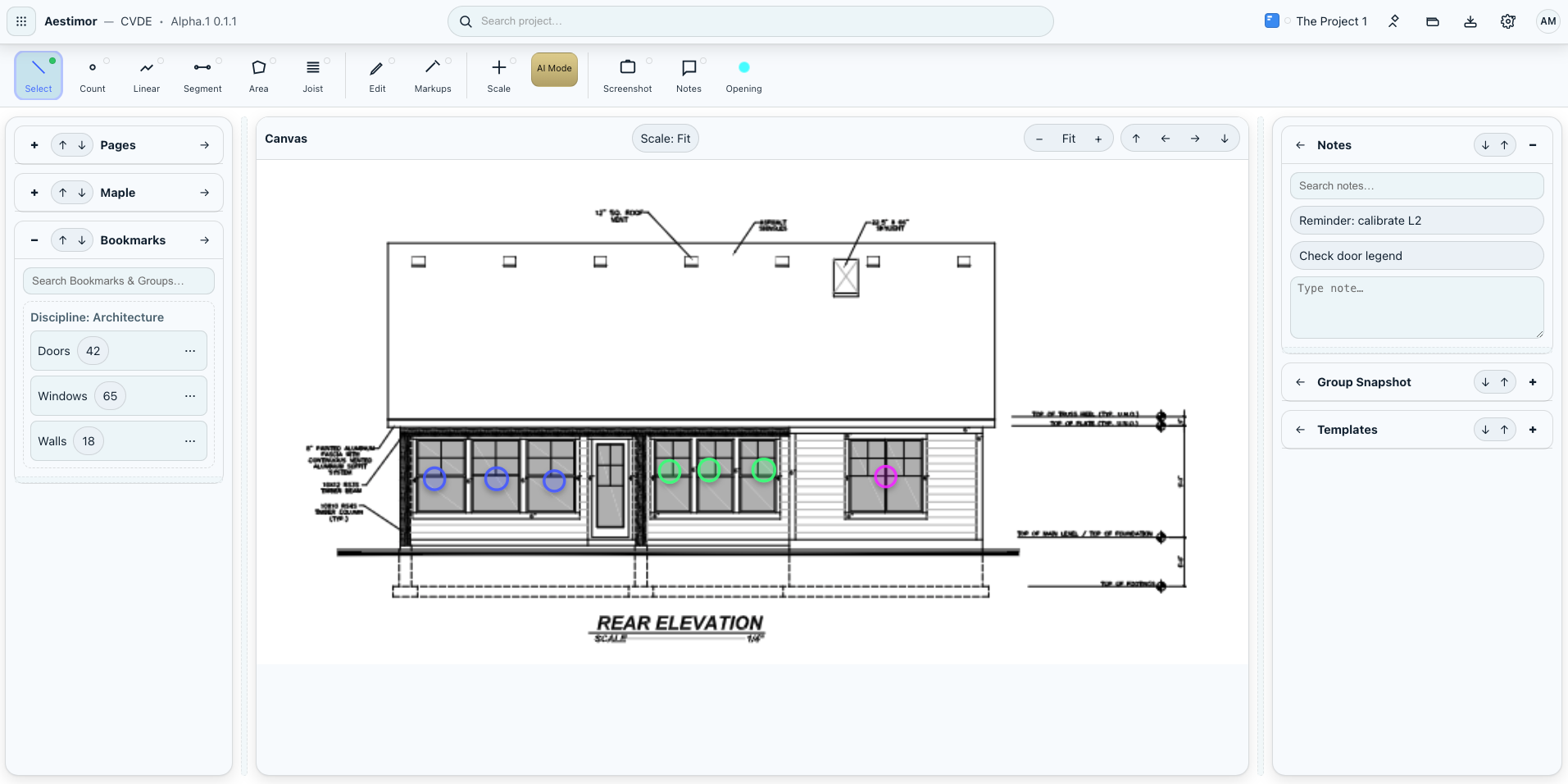Switch to the Templates panel
1568x784 pixels.
tap(1348, 429)
